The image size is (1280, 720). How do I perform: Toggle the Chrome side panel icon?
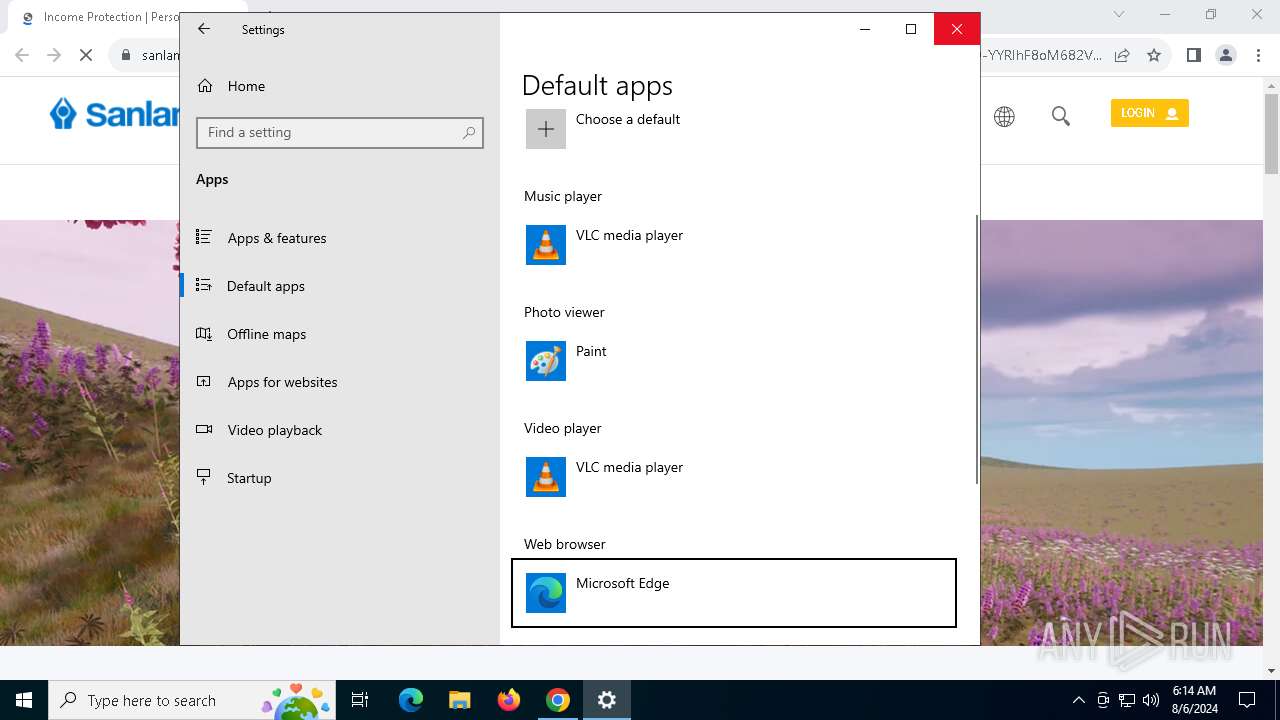pos(1193,55)
